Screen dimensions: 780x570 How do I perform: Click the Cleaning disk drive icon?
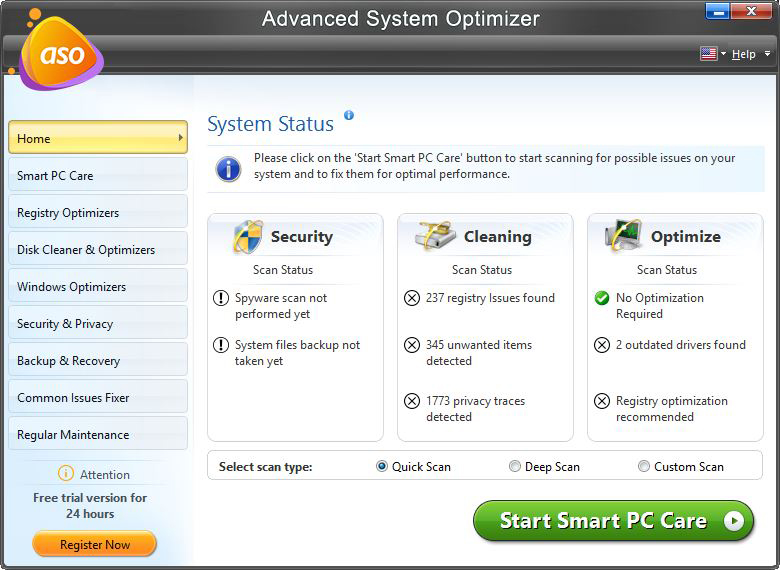pyautogui.click(x=435, y=235)
